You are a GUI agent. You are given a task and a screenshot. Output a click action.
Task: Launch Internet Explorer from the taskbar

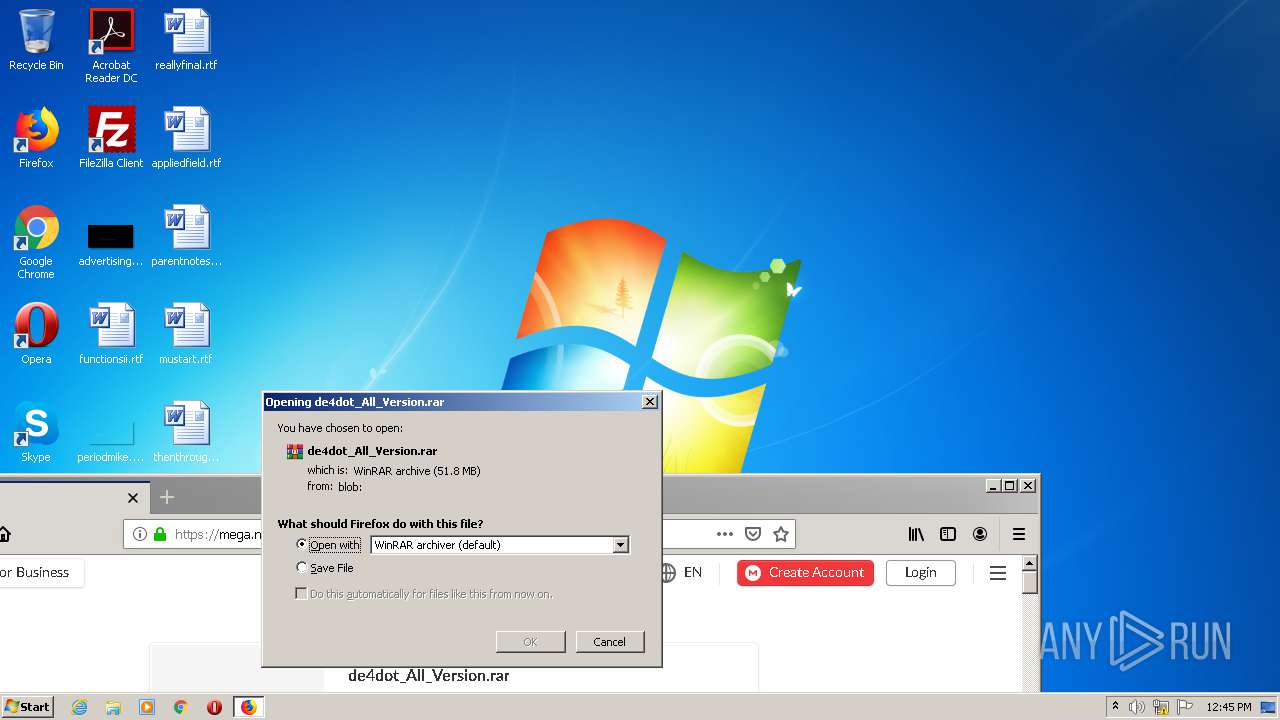point(80,707)
